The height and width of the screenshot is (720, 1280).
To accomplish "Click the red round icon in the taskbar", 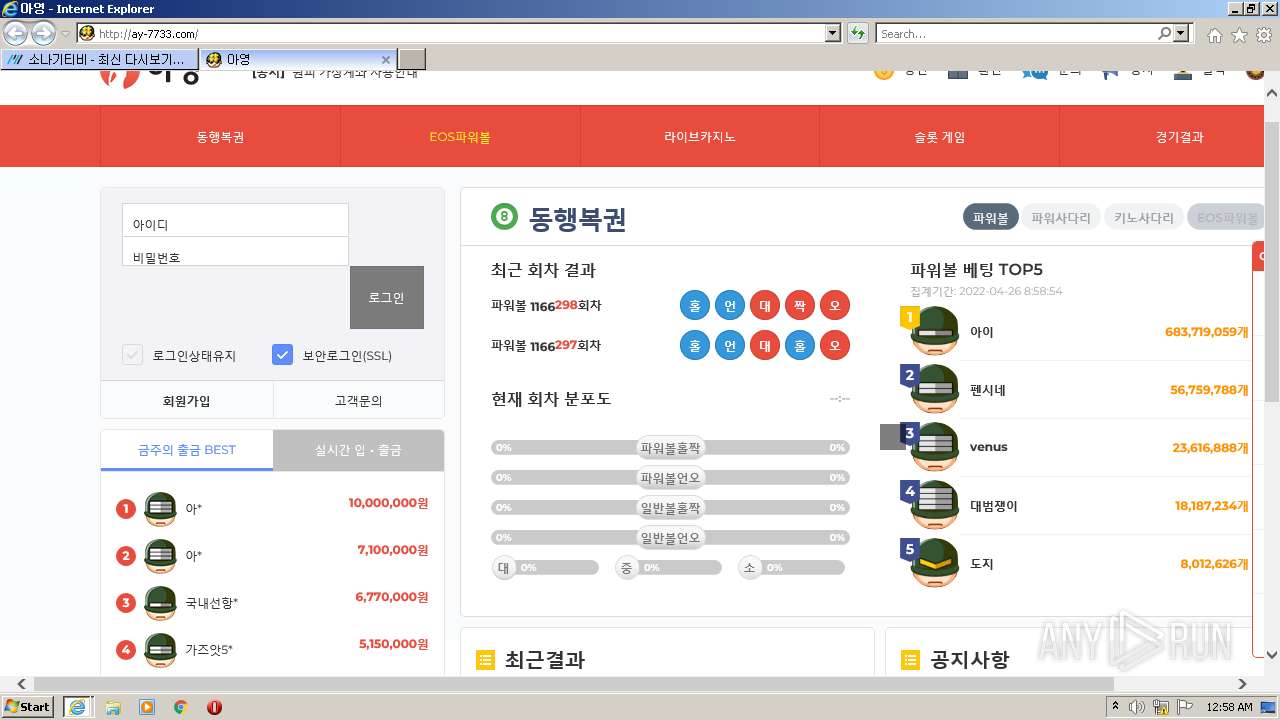I will 214,707.
